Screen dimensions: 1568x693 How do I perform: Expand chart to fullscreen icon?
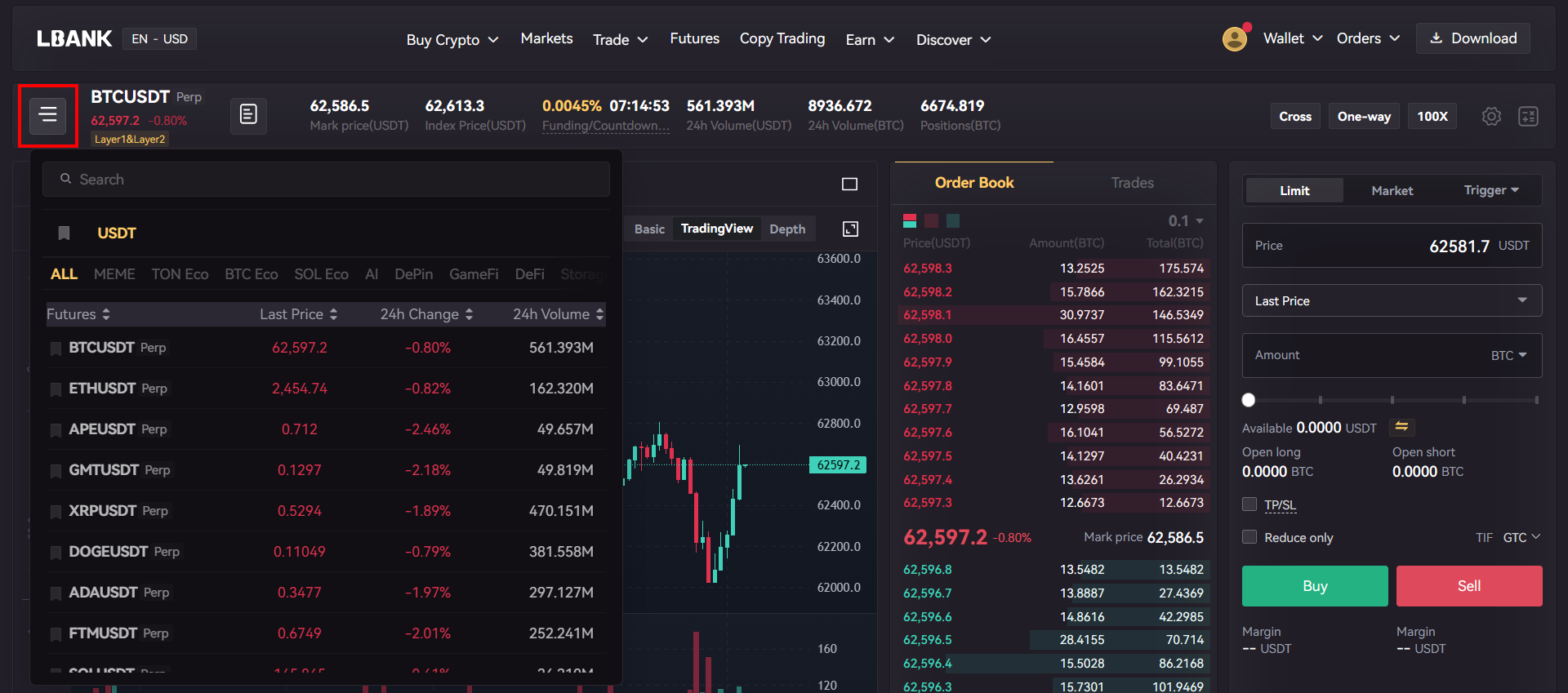pyautogui.click(x=850, y=229)
